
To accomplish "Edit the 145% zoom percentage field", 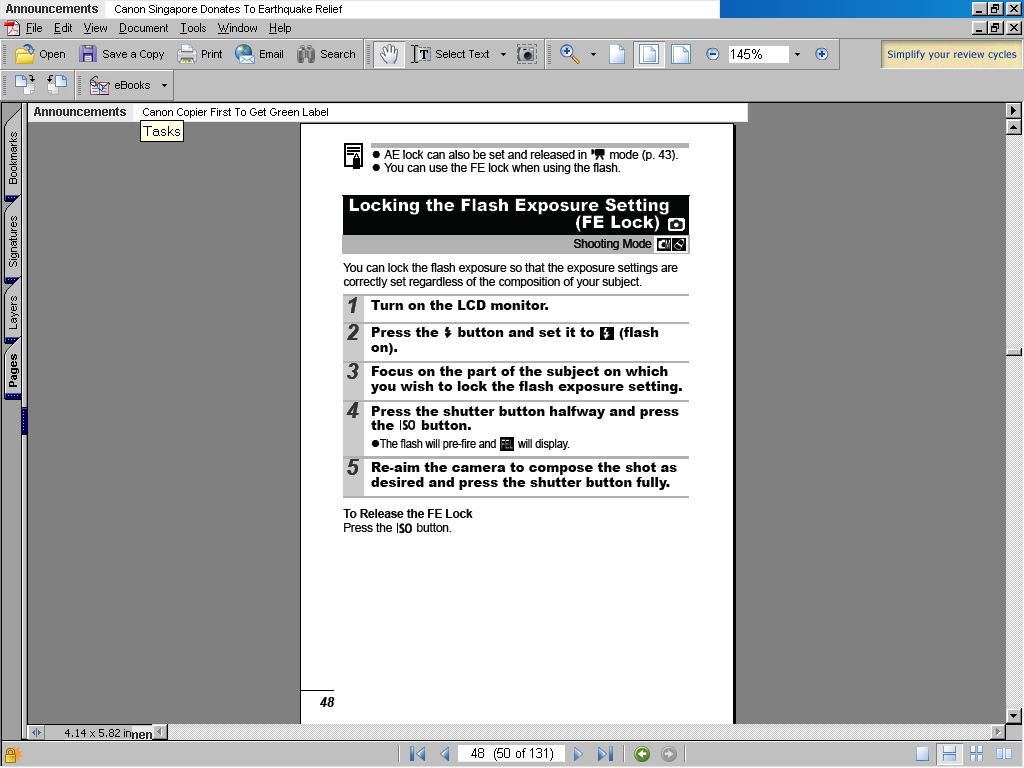I will click(x=758, y=54).
